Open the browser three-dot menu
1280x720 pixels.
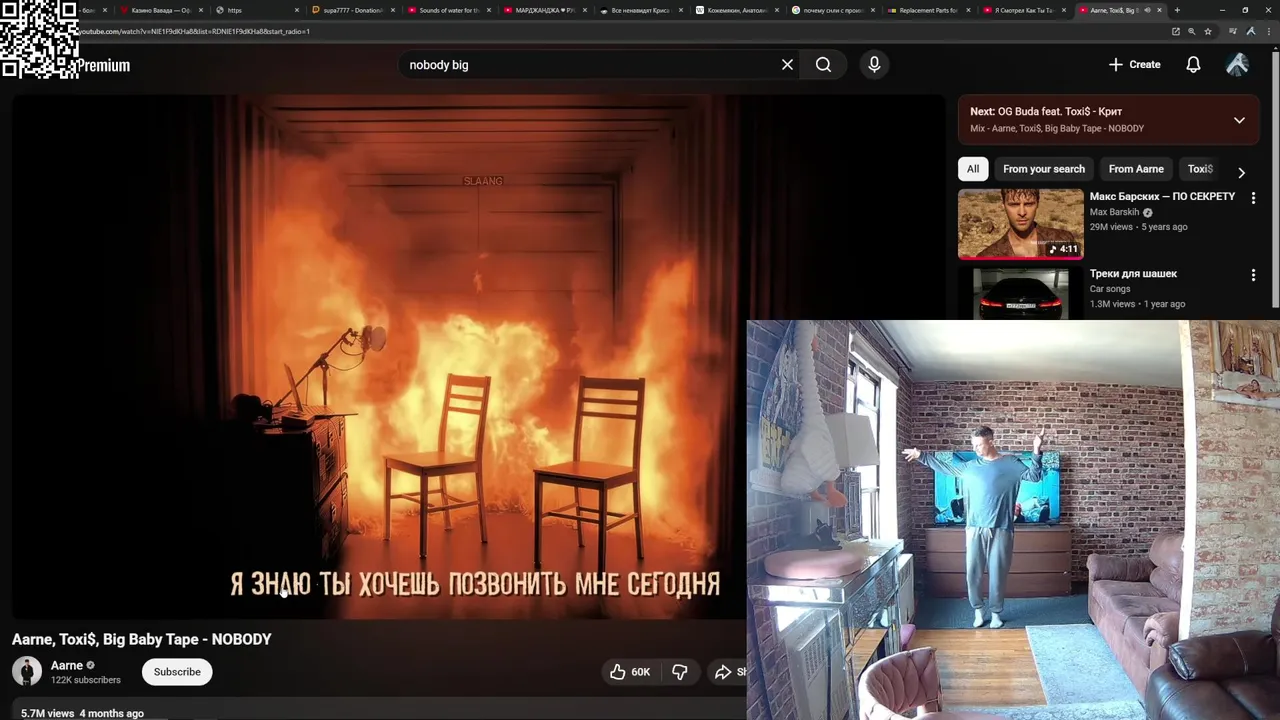(x=1268, y=31)
